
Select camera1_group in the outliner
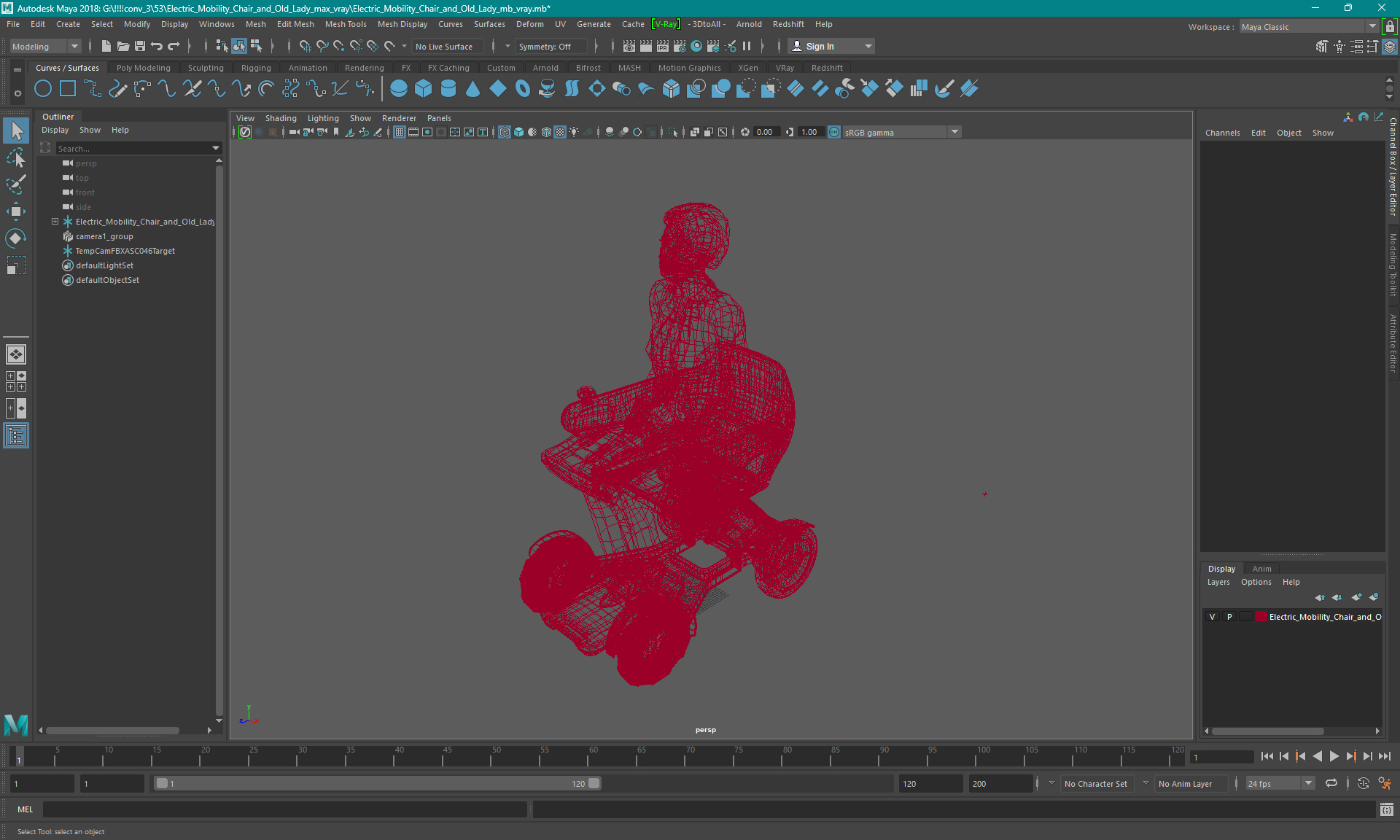click(104, 236)
